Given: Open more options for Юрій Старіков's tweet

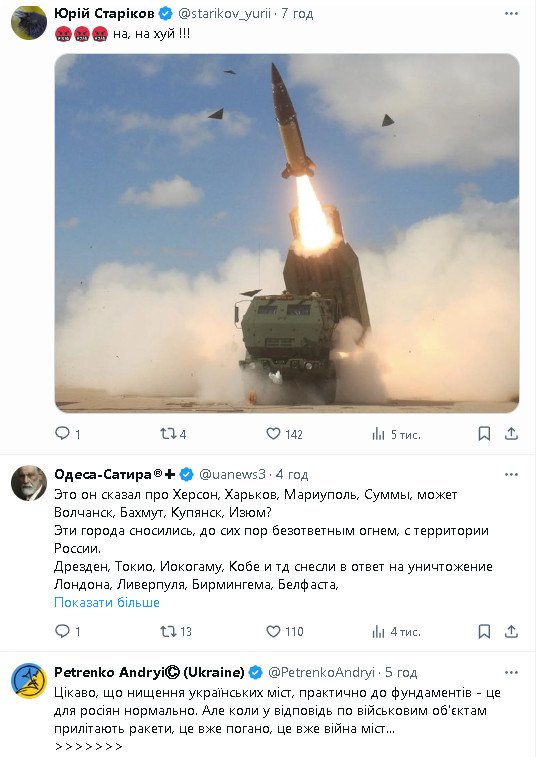Looking at the screenshot, I should pos(511,14).
